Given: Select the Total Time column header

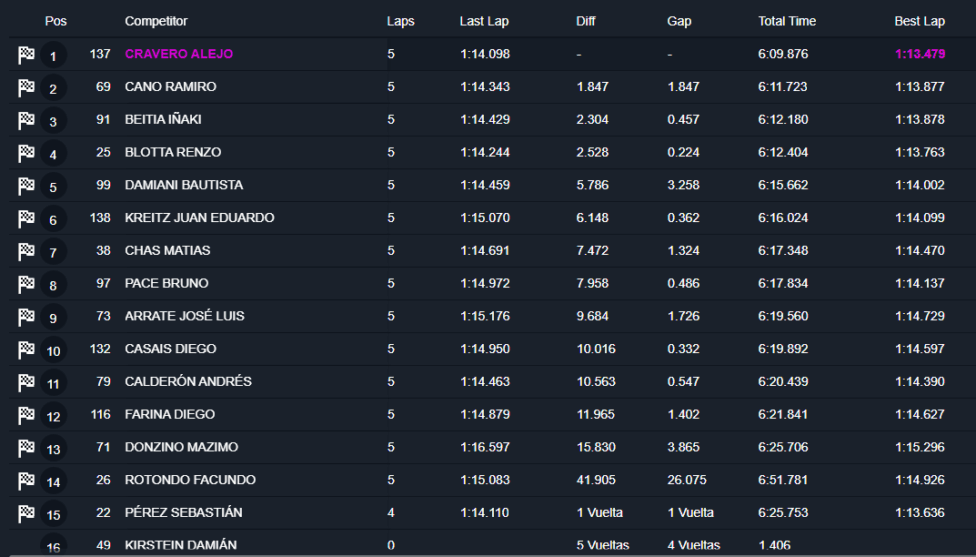Looking at the screenshot, I should (787, 21).
